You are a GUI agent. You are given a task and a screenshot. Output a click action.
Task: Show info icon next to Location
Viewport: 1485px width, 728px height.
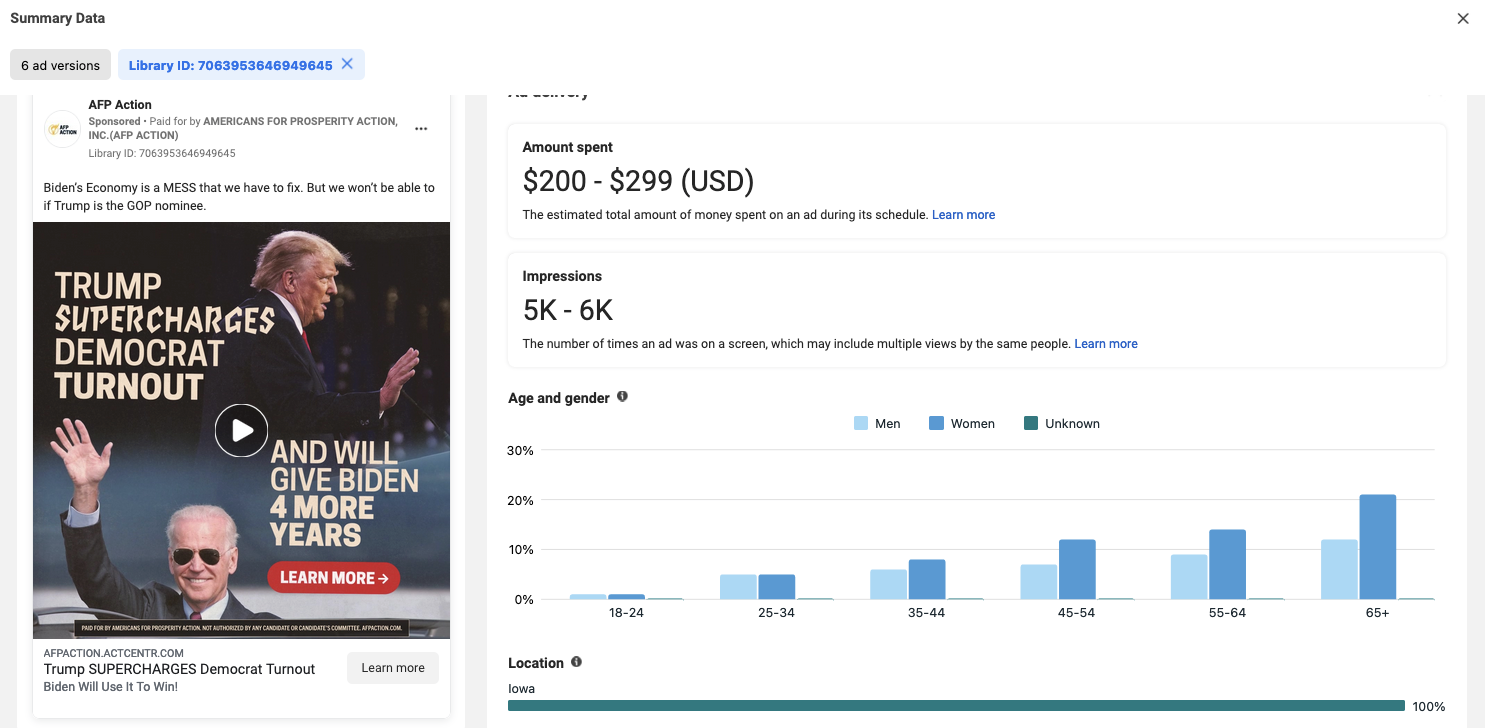click(576, 662)
